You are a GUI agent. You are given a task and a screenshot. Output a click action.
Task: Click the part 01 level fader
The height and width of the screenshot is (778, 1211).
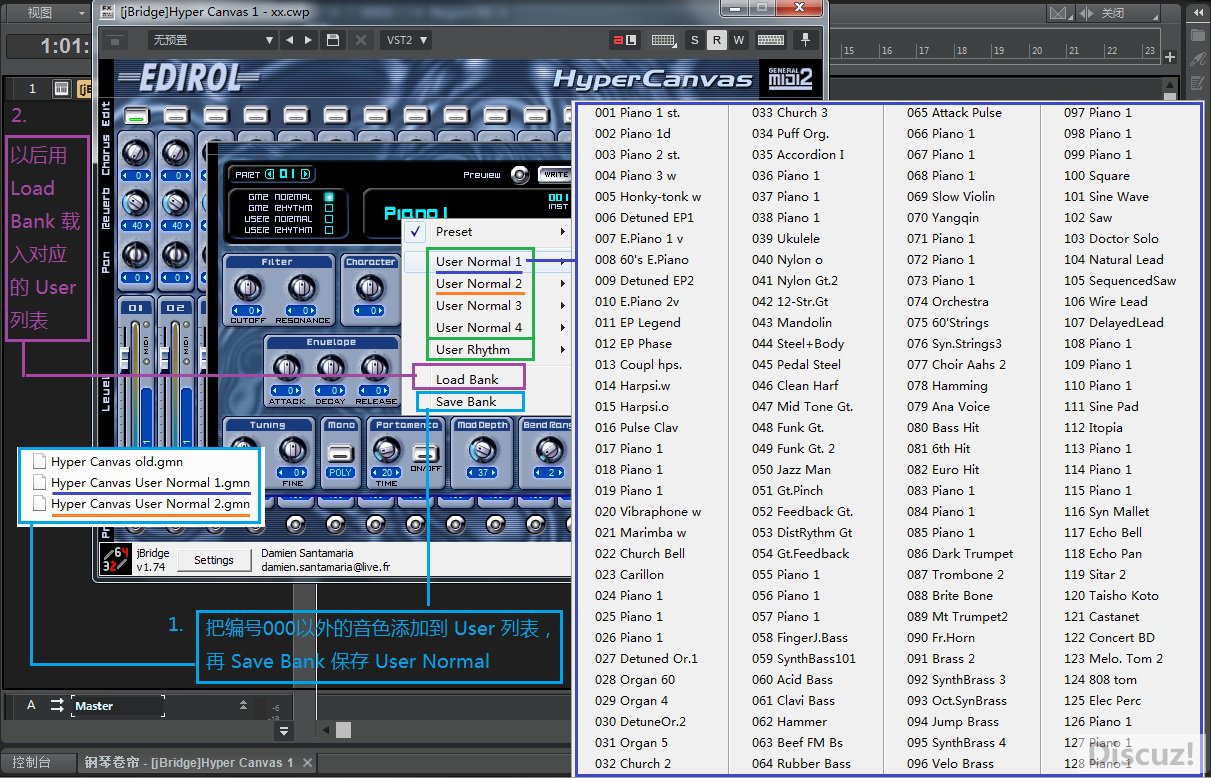127,358
